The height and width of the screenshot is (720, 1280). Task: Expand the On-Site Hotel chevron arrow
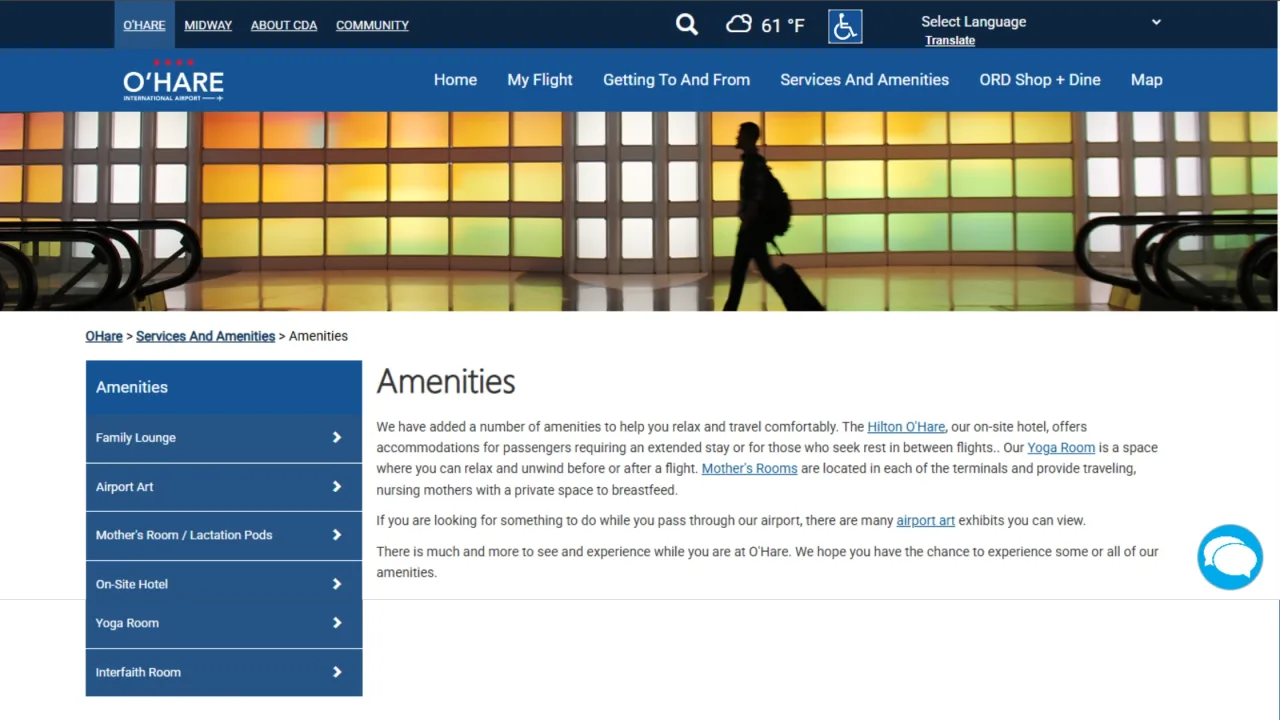click(x=337, y=584)
